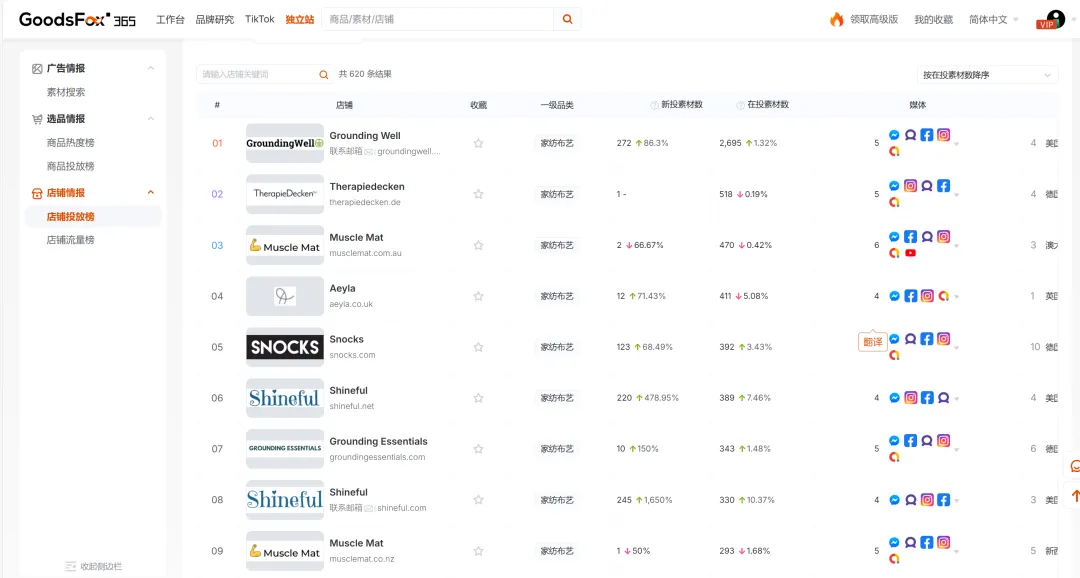This screenshot has width=1080, height=578.
Task: Click Audience Network icon in Snocks row
Action: [911, 339]
